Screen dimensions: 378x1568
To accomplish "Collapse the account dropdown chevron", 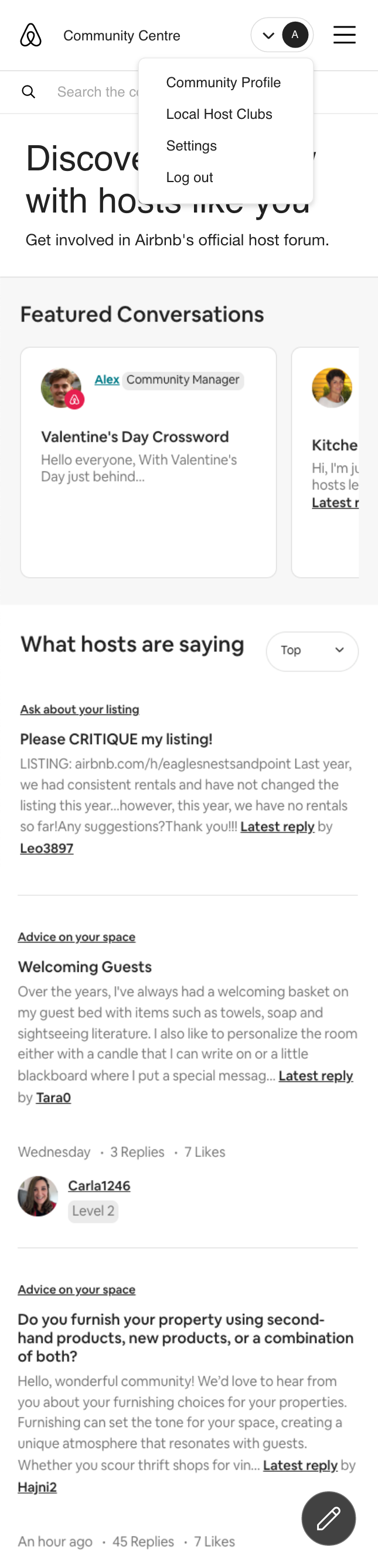I will pos(268,35).
